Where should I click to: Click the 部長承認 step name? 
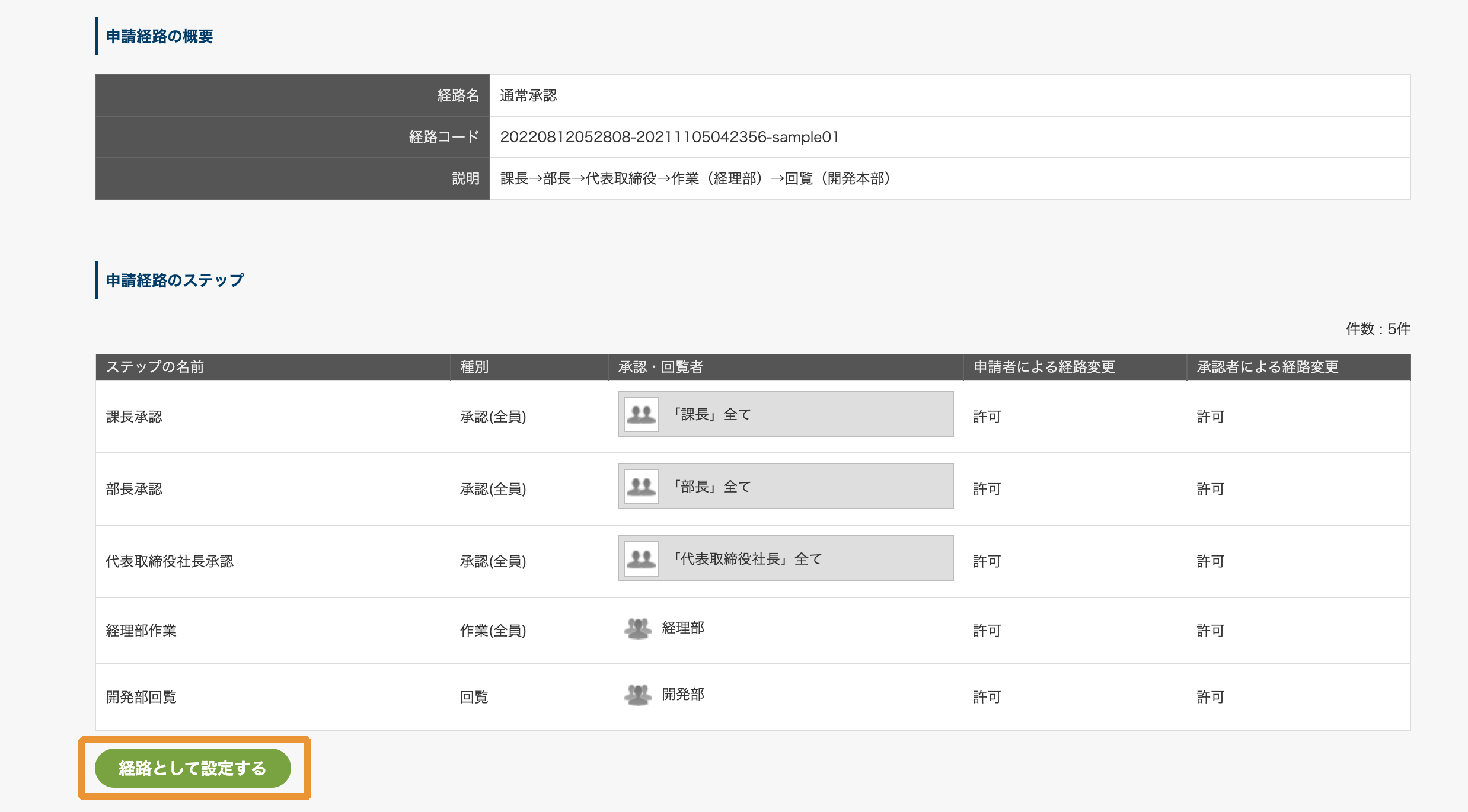point(134,489)
